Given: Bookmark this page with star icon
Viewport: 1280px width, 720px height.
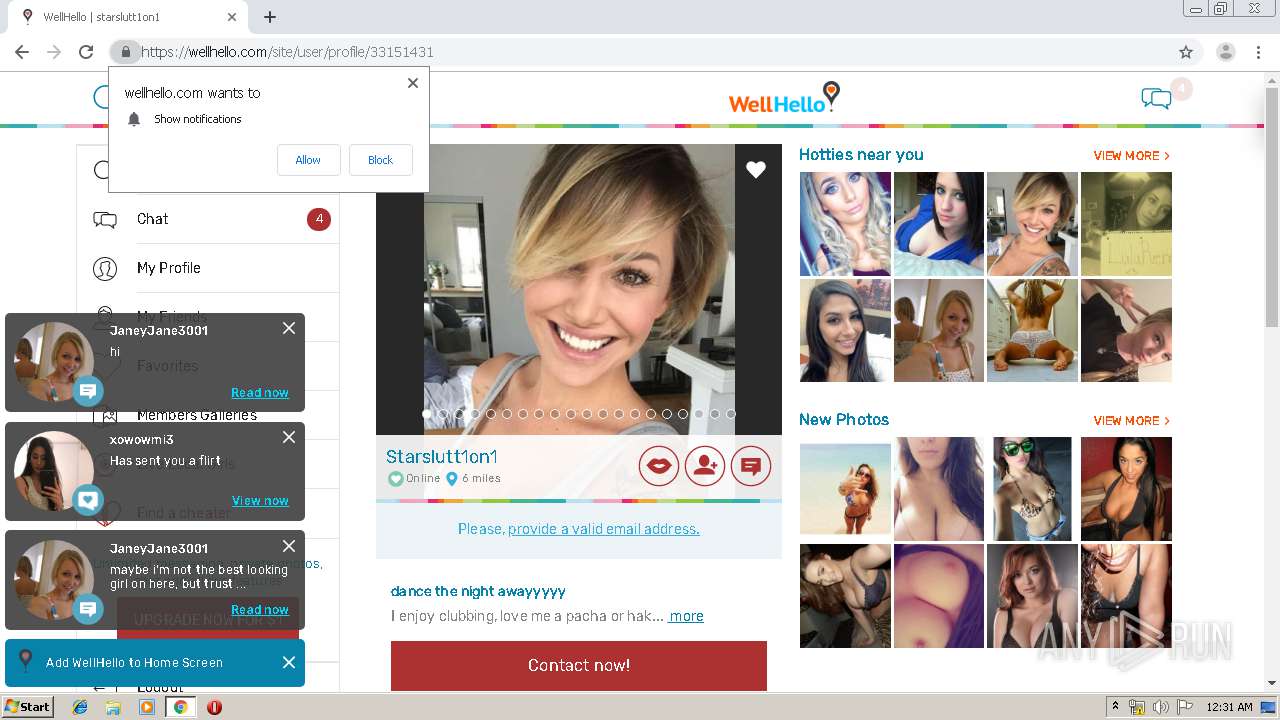Looking at the screenshot, I should [x=1186, y=52].
